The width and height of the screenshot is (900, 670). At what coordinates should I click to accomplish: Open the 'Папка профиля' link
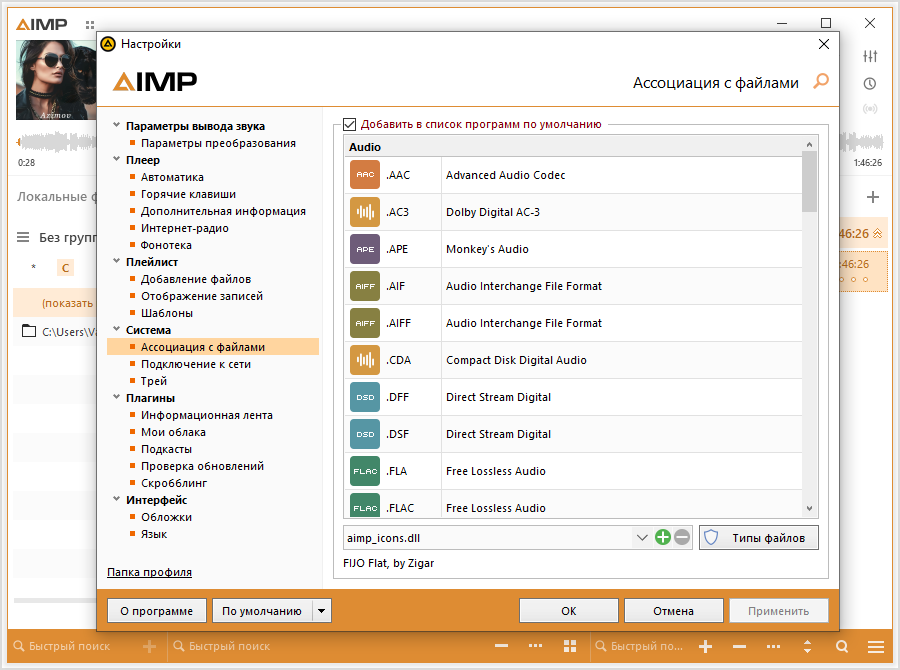(x=149, y=572)
